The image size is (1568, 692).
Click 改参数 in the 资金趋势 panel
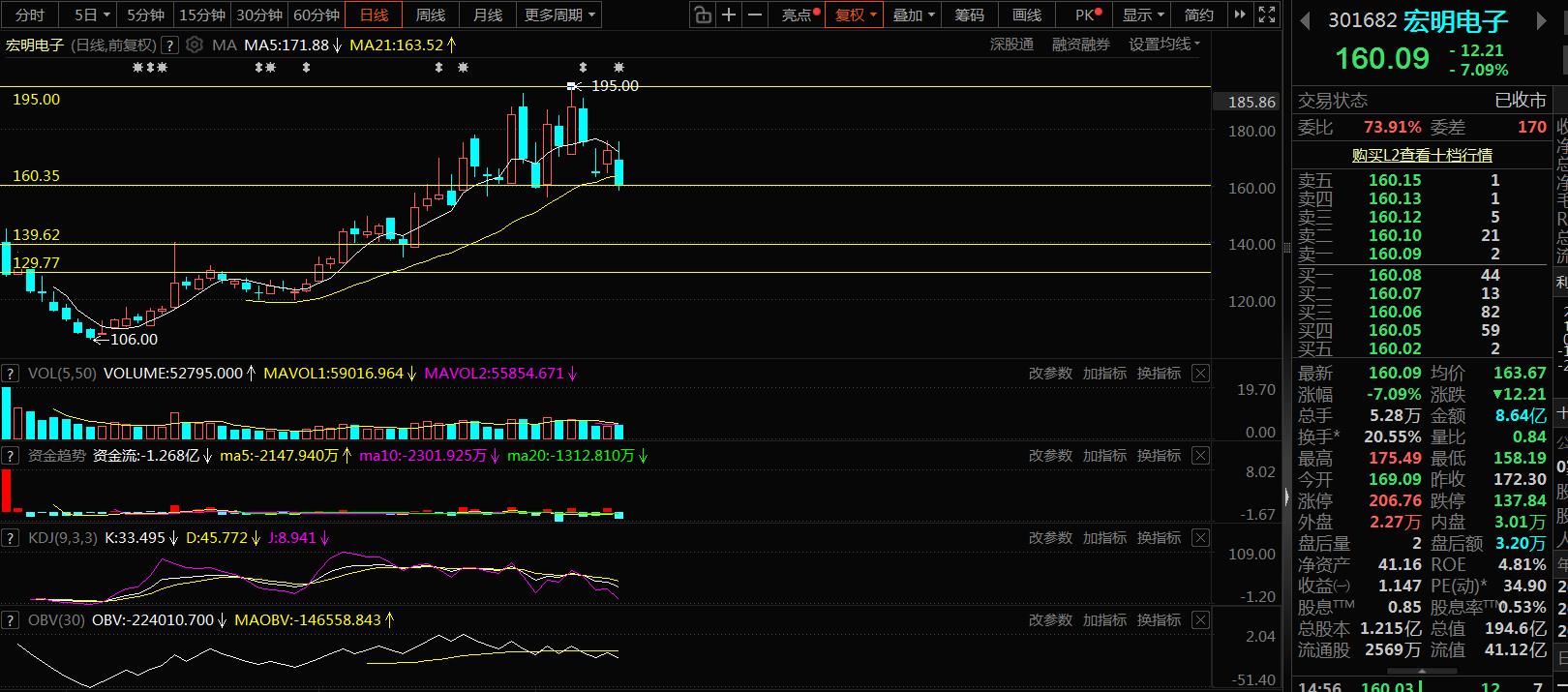click(x=1050, y=456)
